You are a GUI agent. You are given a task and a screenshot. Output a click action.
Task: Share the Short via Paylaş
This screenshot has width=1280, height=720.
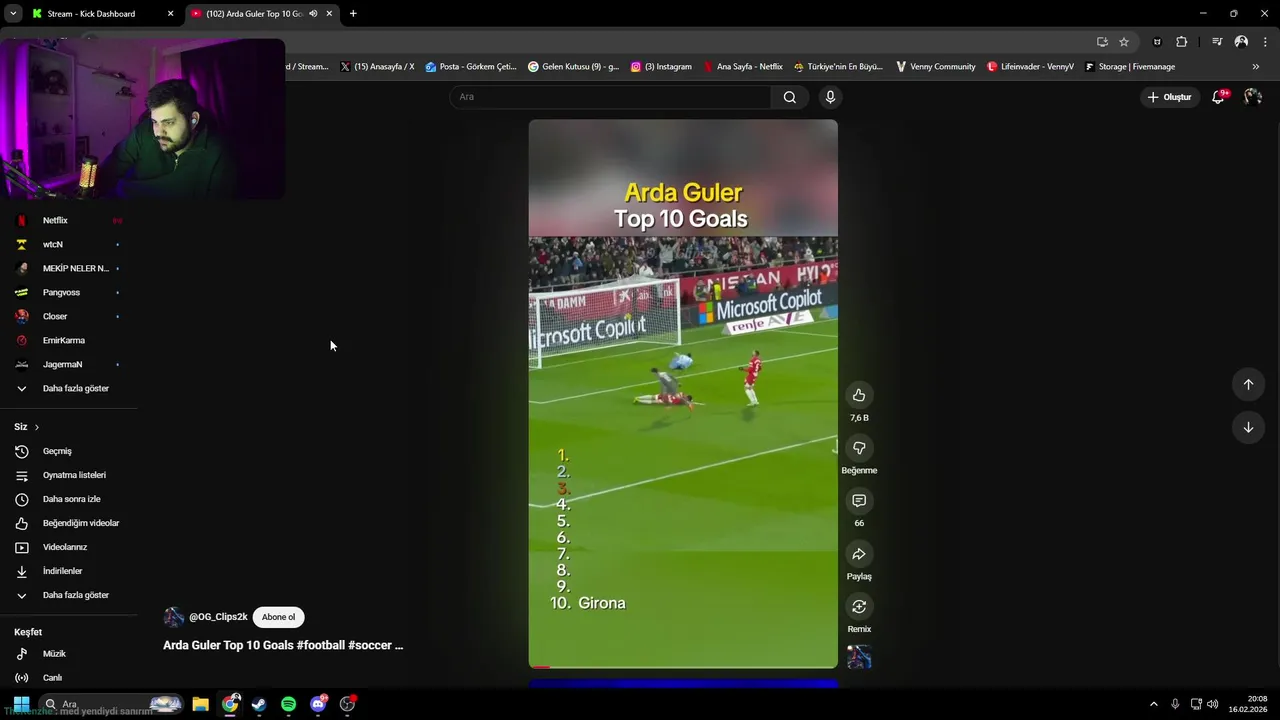pos(858,554)
